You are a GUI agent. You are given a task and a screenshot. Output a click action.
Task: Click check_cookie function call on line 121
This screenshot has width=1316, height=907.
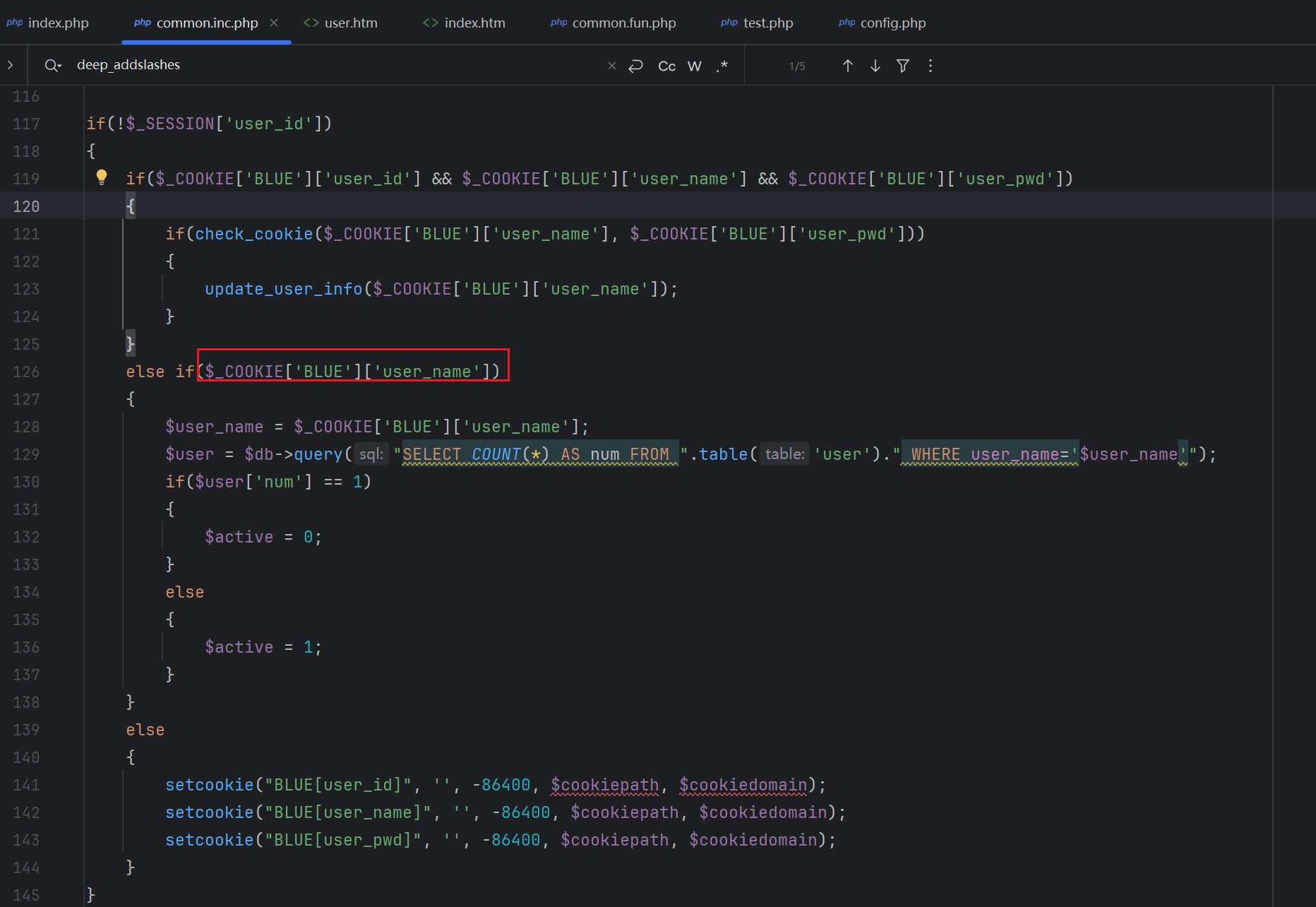254,234
